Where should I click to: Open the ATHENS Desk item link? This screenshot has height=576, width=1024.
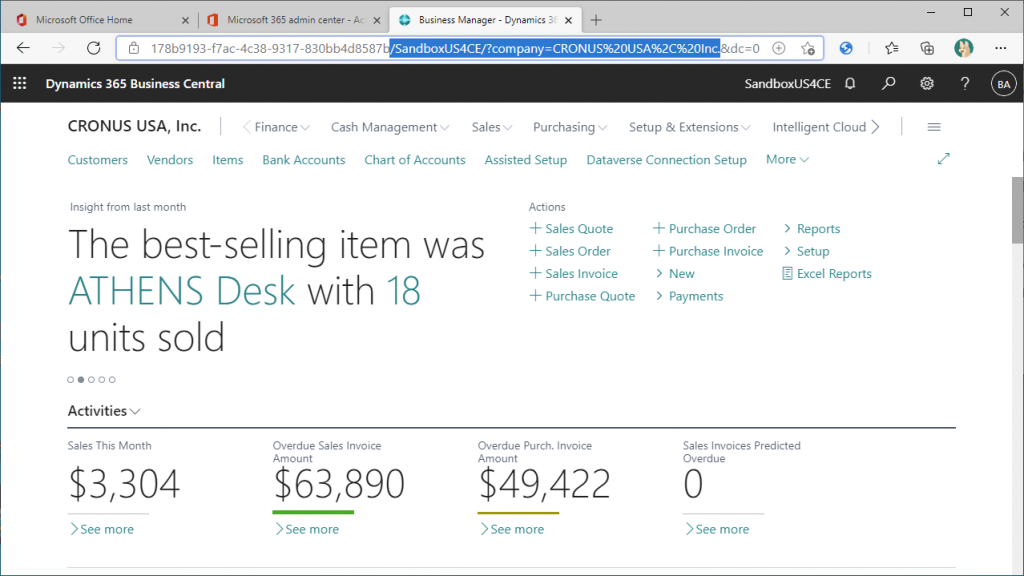tap(182, 291)
